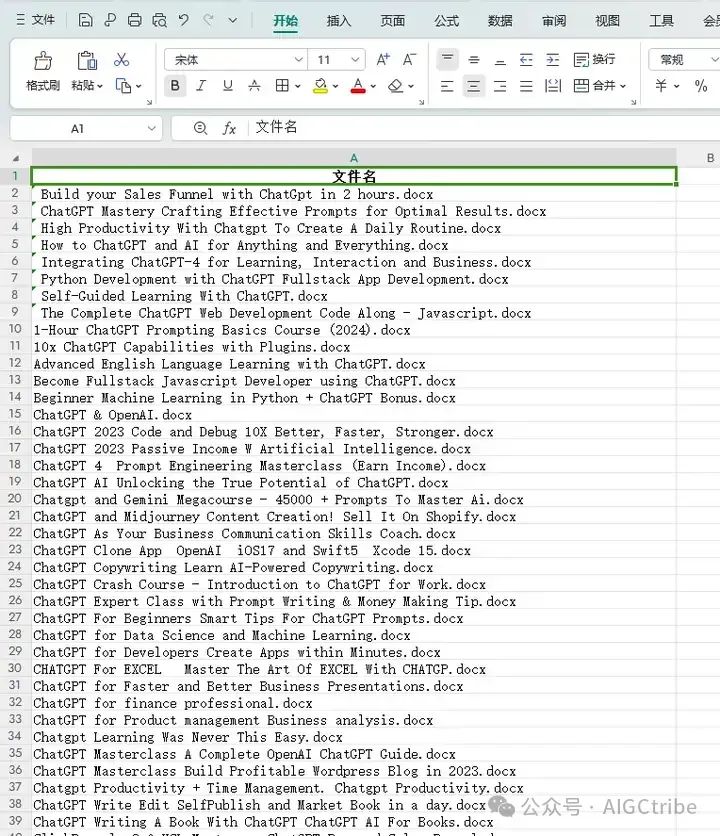Expand fill color dropdown arrow
This screenshot has height=836, width=720.
click(335, 86)
